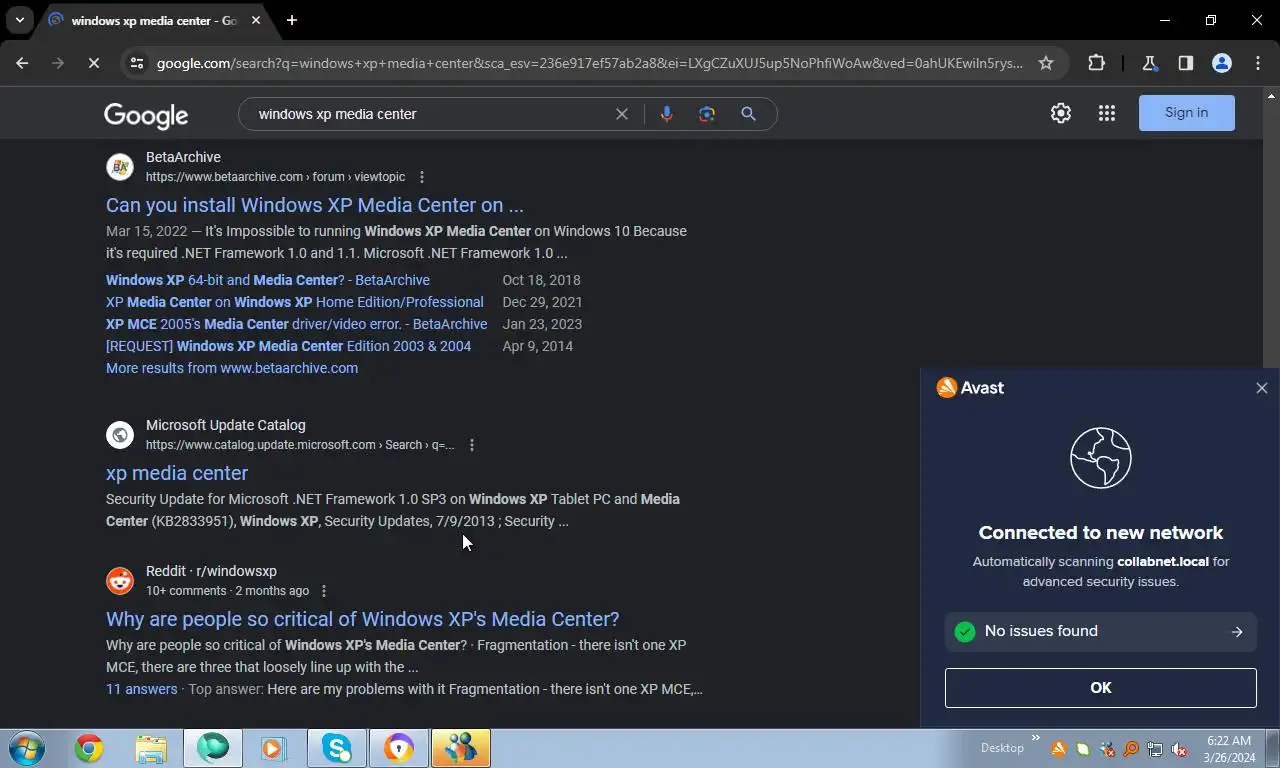Open the Google apps grid
Viewport: 1280px width, 768px height.
coord(1106,113)
